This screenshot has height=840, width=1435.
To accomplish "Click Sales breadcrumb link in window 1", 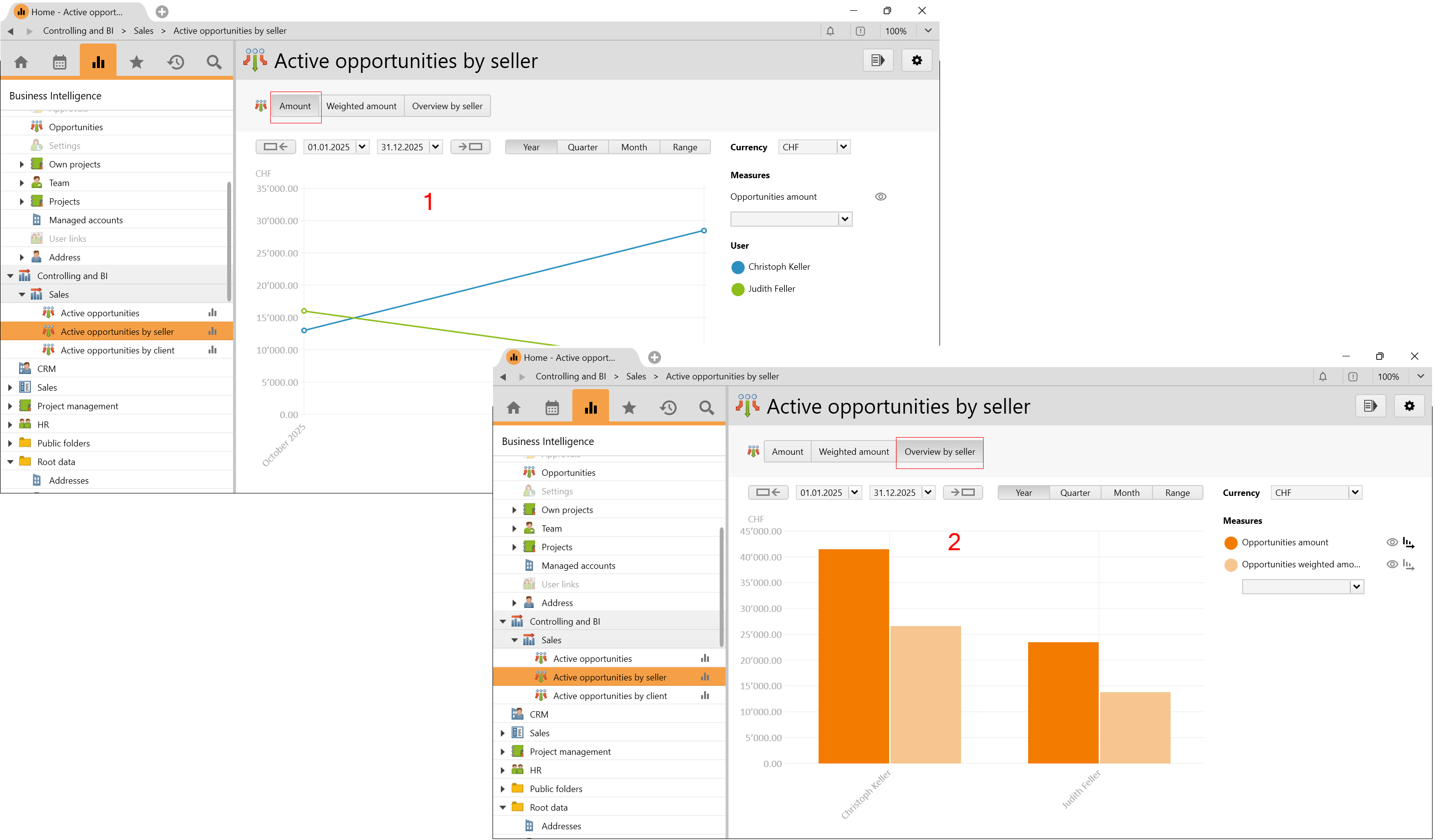I will tap(143, 31).
